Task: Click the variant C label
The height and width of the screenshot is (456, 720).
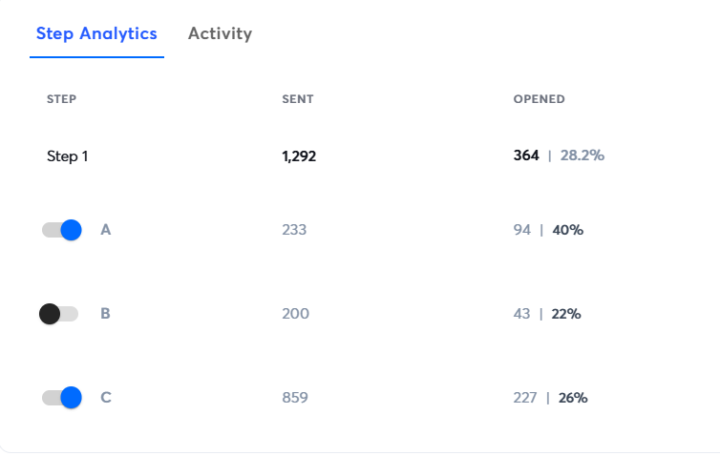Action: [106, 398]
